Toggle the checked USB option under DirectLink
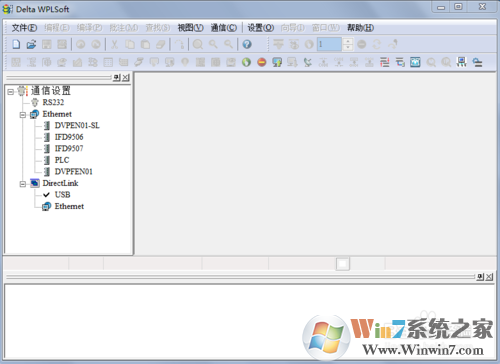Screen dimensions: 500x364 (62, 194)
